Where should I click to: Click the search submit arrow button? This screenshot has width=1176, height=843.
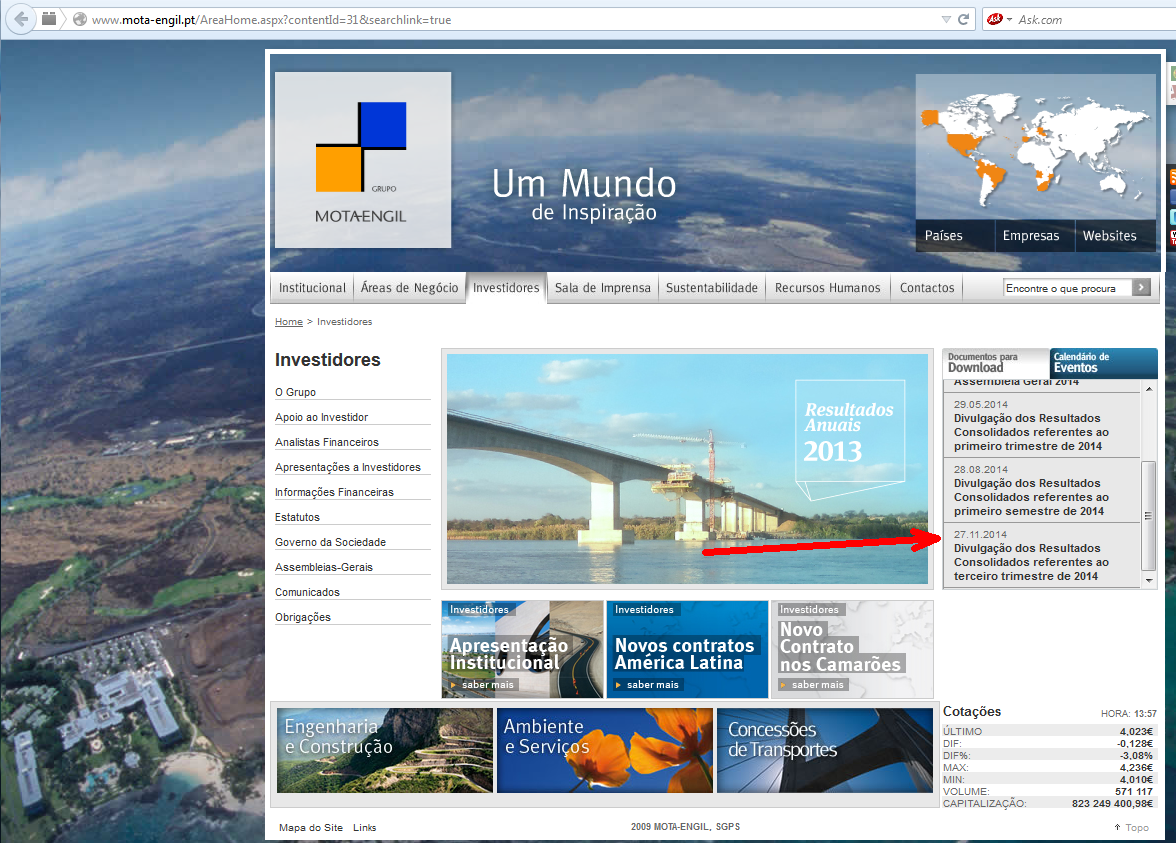pos(1142,287)
